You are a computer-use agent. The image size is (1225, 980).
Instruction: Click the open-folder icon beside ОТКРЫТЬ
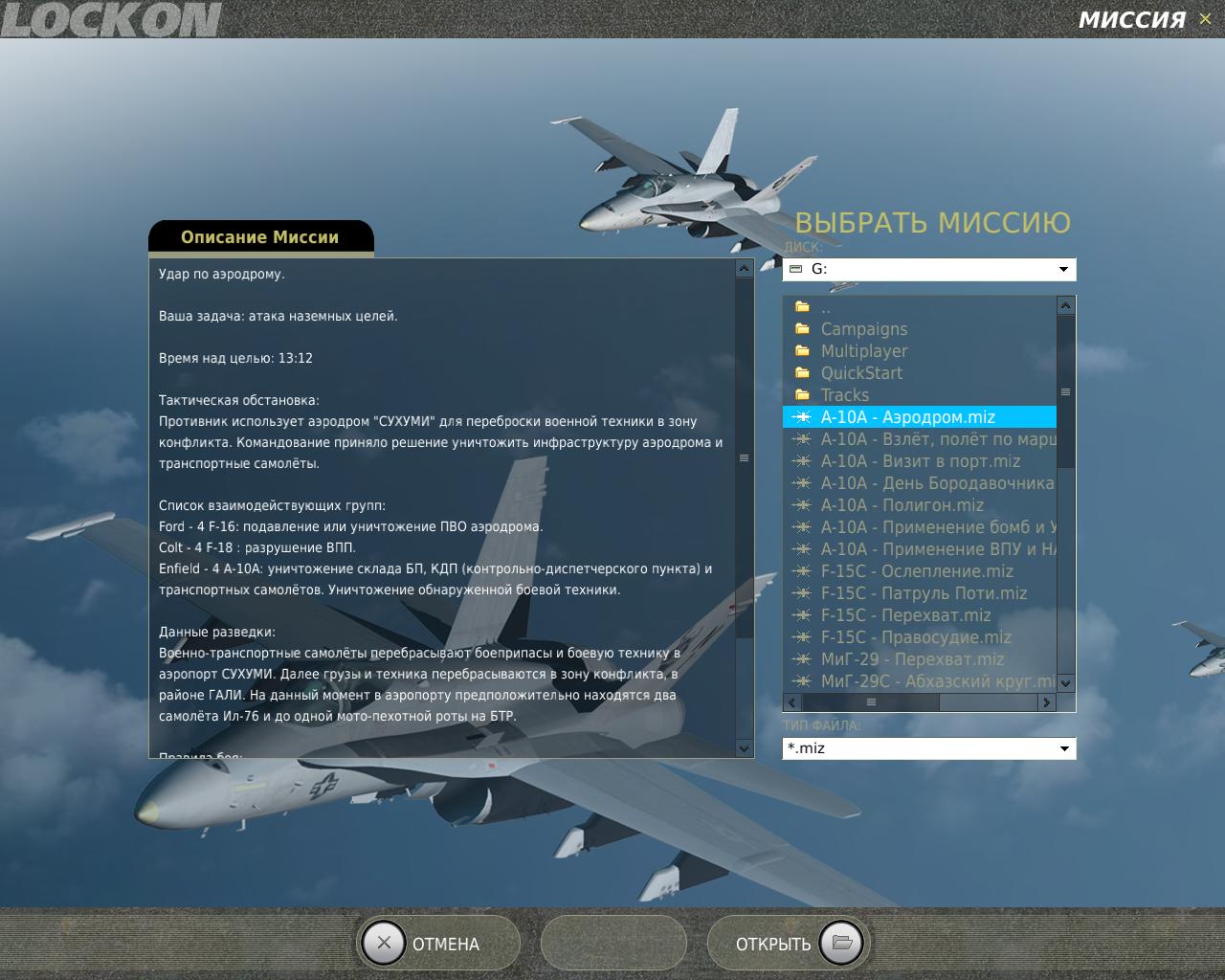click(842, 943)
